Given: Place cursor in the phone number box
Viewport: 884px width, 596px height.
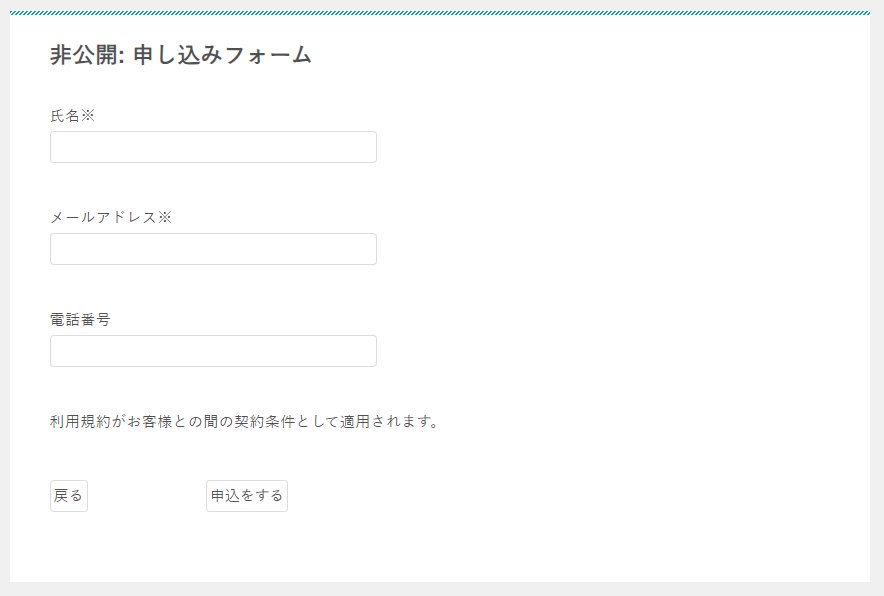Looking at the screenshot, I should click(x=213, y=350).
